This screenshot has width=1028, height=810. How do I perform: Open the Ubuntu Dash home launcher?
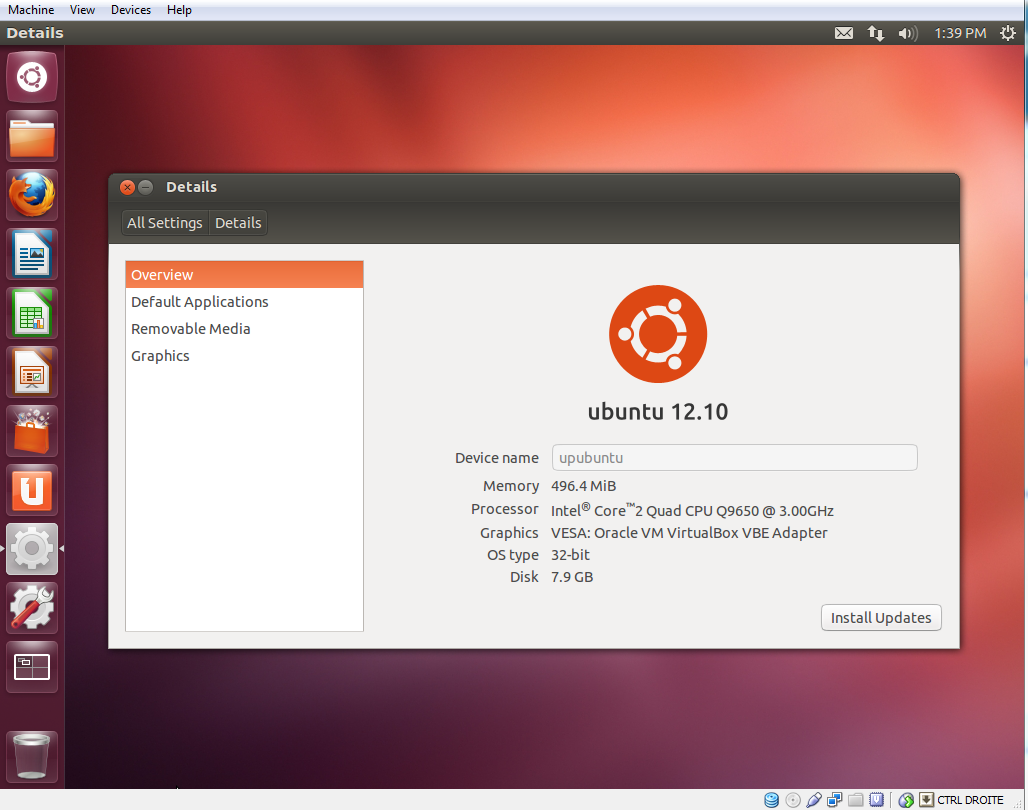click(x=31, y=77)
